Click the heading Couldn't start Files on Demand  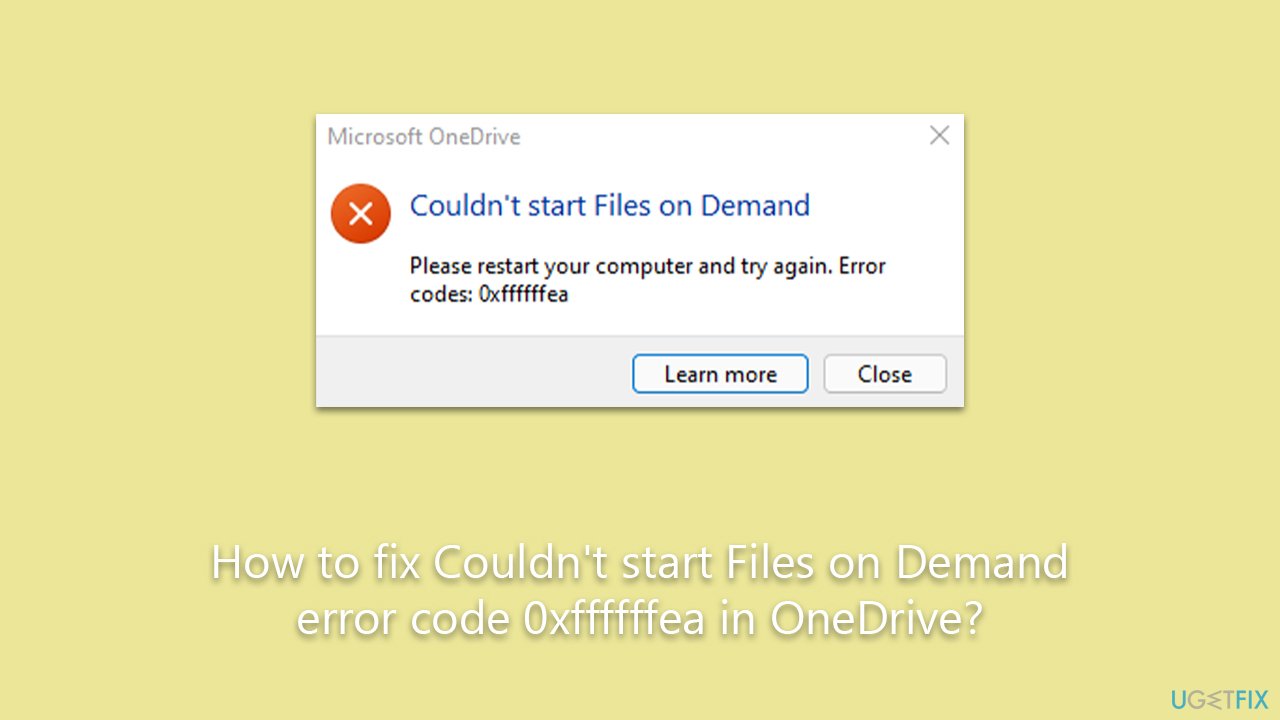click(610, 205)
